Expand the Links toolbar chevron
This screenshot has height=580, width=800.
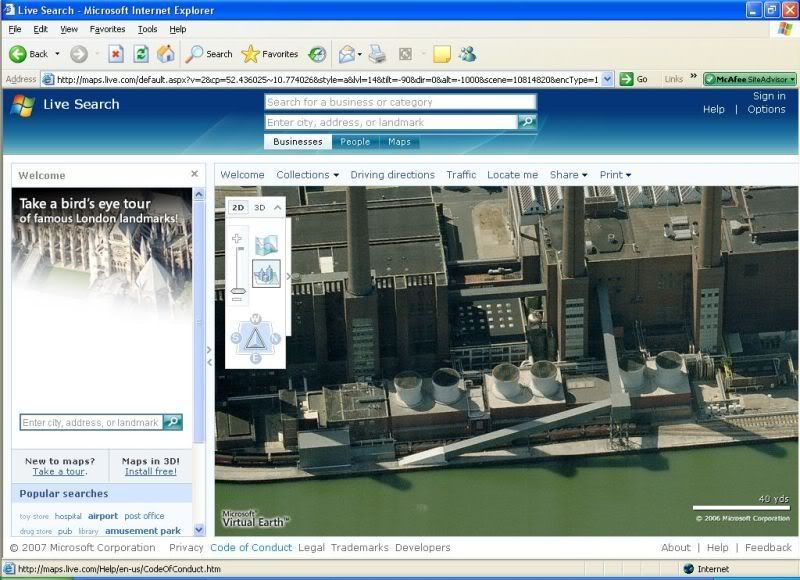(x=693, y=77)
